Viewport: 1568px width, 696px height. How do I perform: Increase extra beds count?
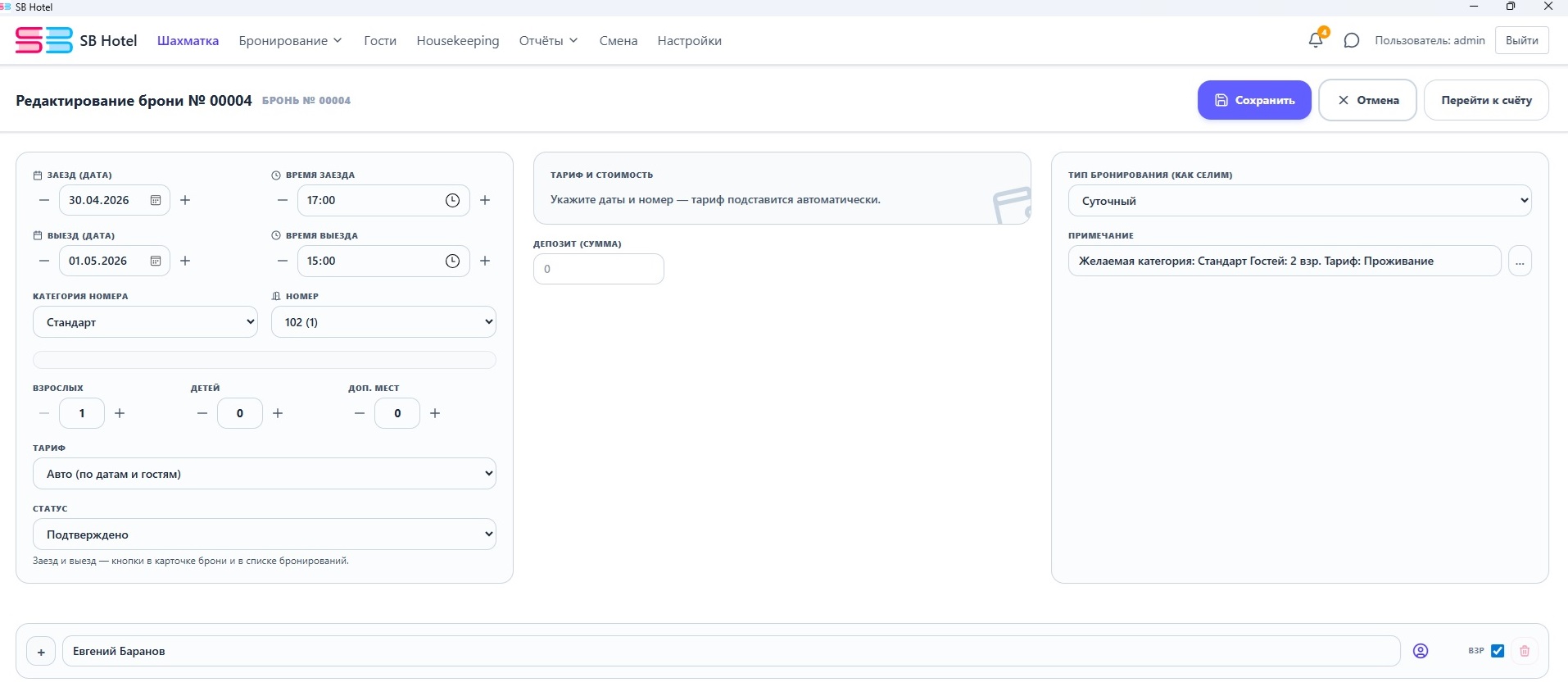coord(435,413)
